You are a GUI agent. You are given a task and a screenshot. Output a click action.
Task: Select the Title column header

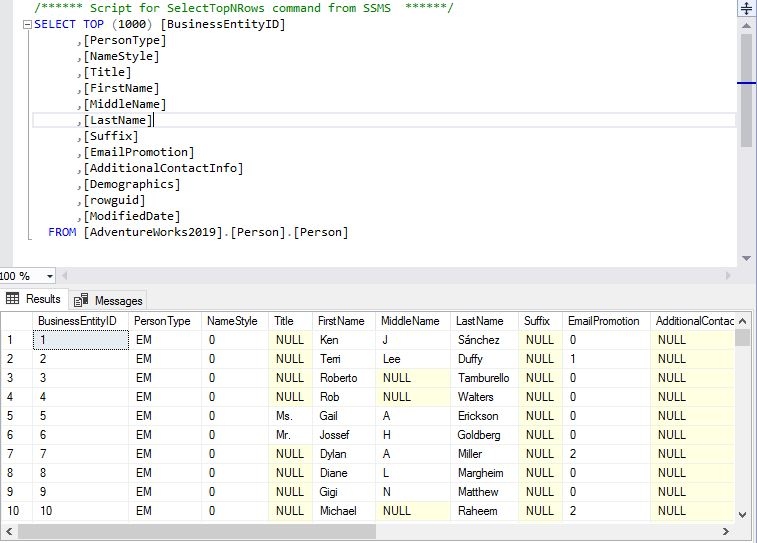click(290, 321)
